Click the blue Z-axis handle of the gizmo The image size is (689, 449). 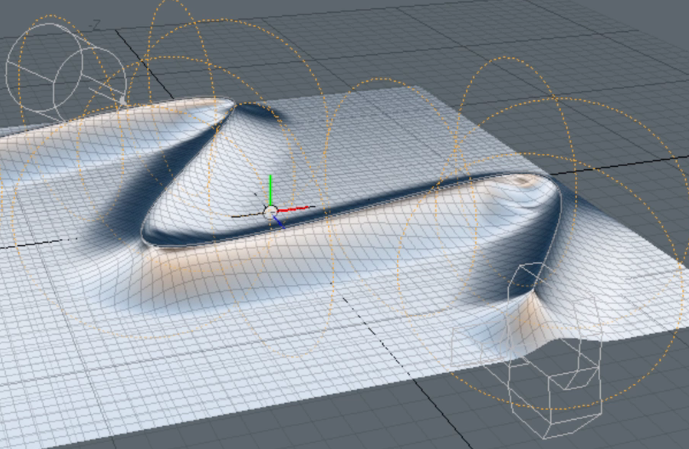(x=279, y=222)
